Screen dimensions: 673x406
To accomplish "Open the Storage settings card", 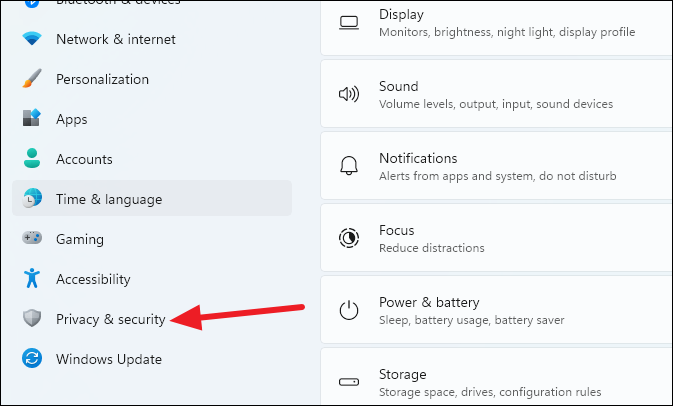I will click(496, 382).
